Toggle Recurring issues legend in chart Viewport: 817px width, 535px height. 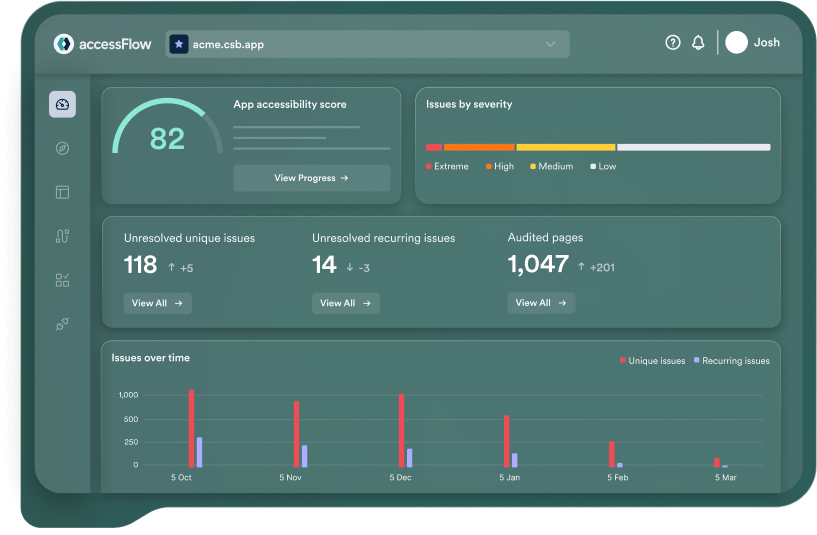(x=731, y=360)
